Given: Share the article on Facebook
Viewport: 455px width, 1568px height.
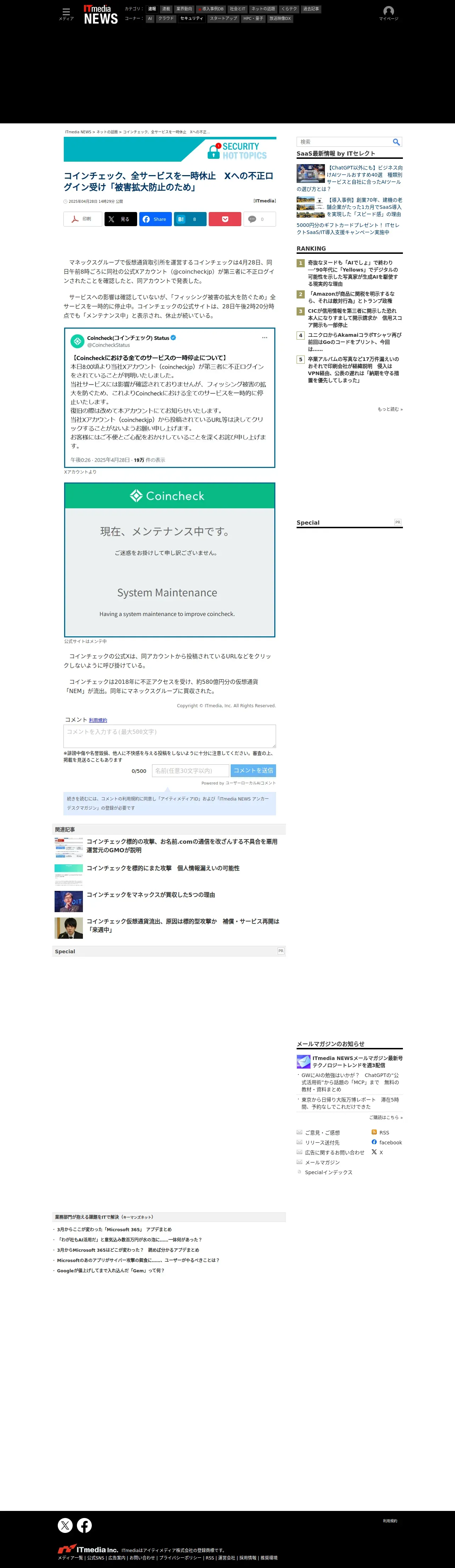Looking at the screenshot, I should [x=155, y=219].
